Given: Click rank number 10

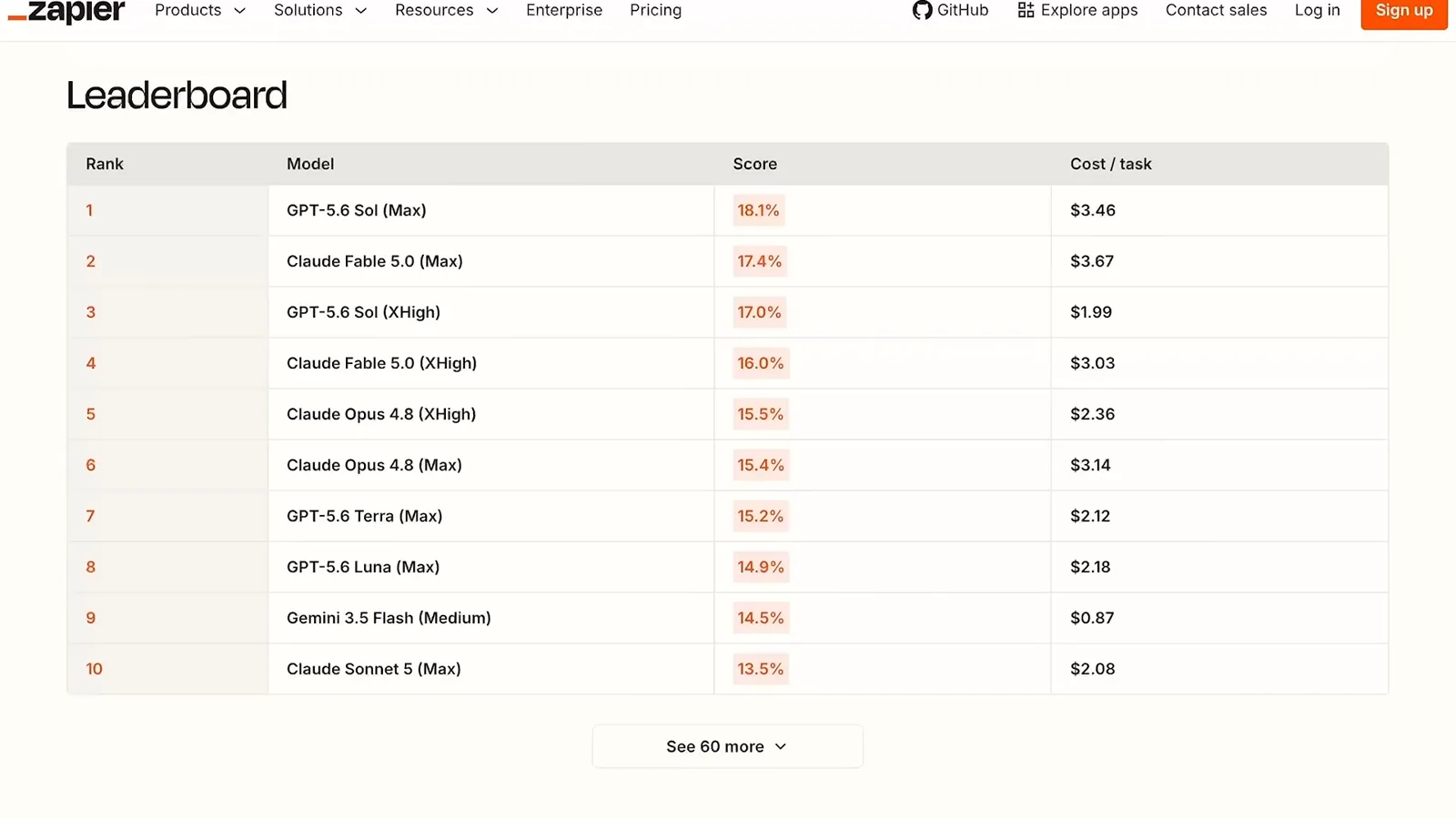Looking at the screenshot, I should tap(94, 669).
